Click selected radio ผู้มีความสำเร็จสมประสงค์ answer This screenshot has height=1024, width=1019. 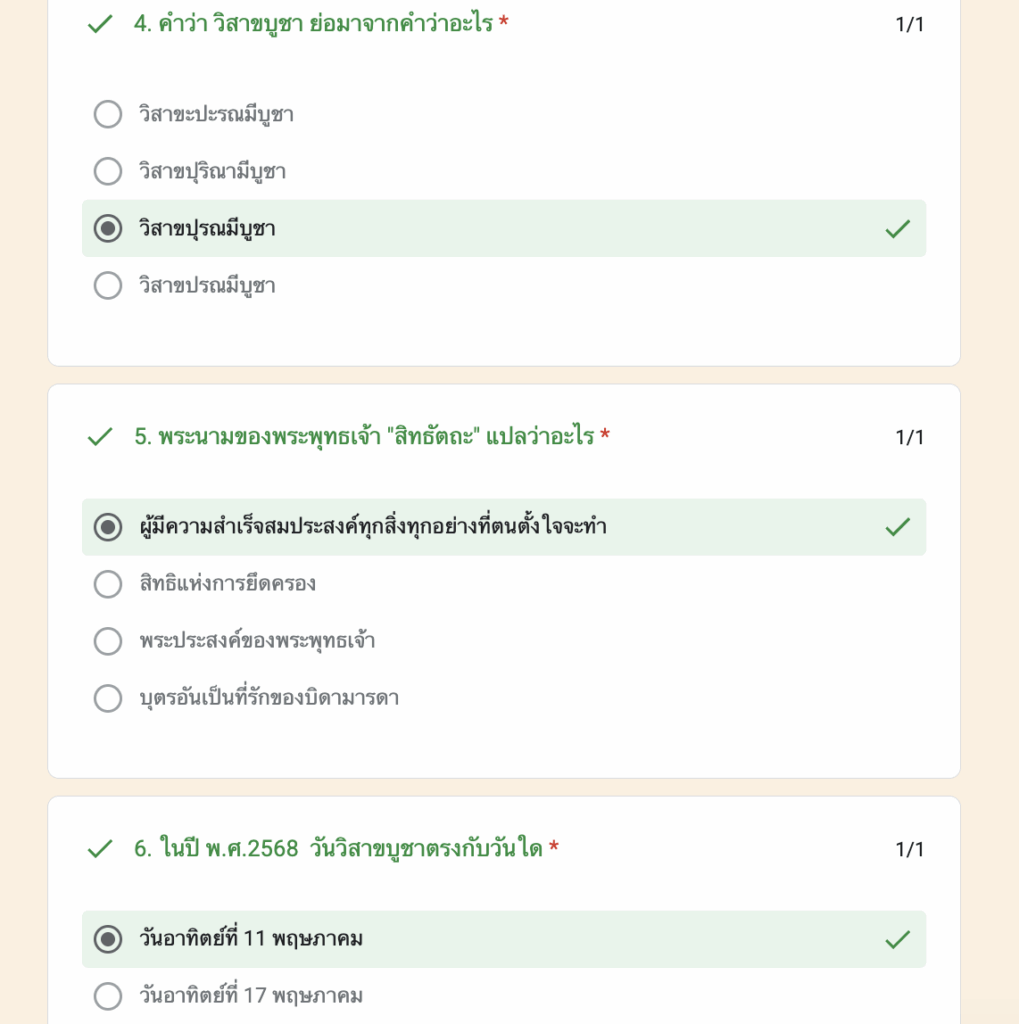108,527
